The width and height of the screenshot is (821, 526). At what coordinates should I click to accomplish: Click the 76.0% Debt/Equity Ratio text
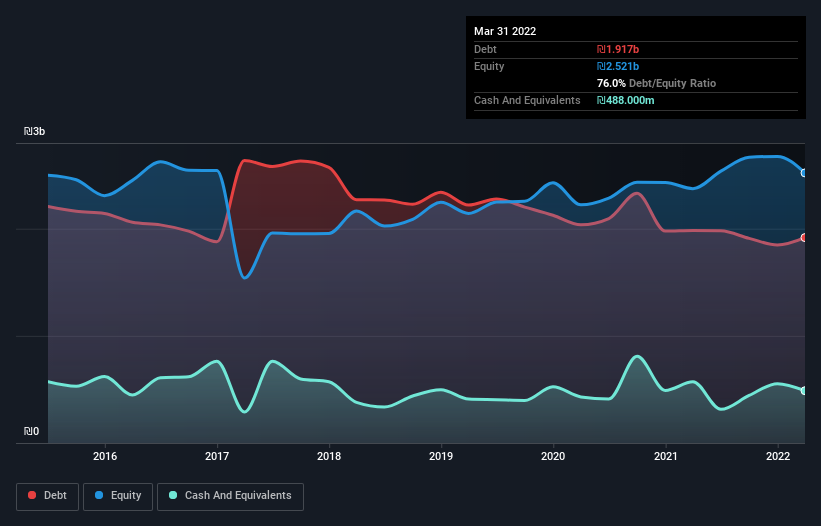click(x=656, y=83)
